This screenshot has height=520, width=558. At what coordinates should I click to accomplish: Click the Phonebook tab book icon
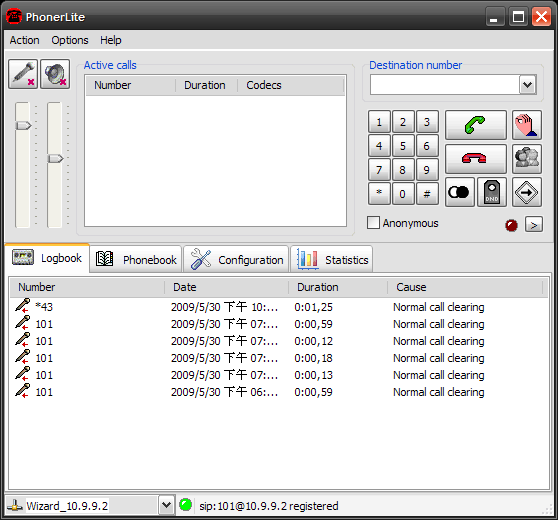coord(104,259)
